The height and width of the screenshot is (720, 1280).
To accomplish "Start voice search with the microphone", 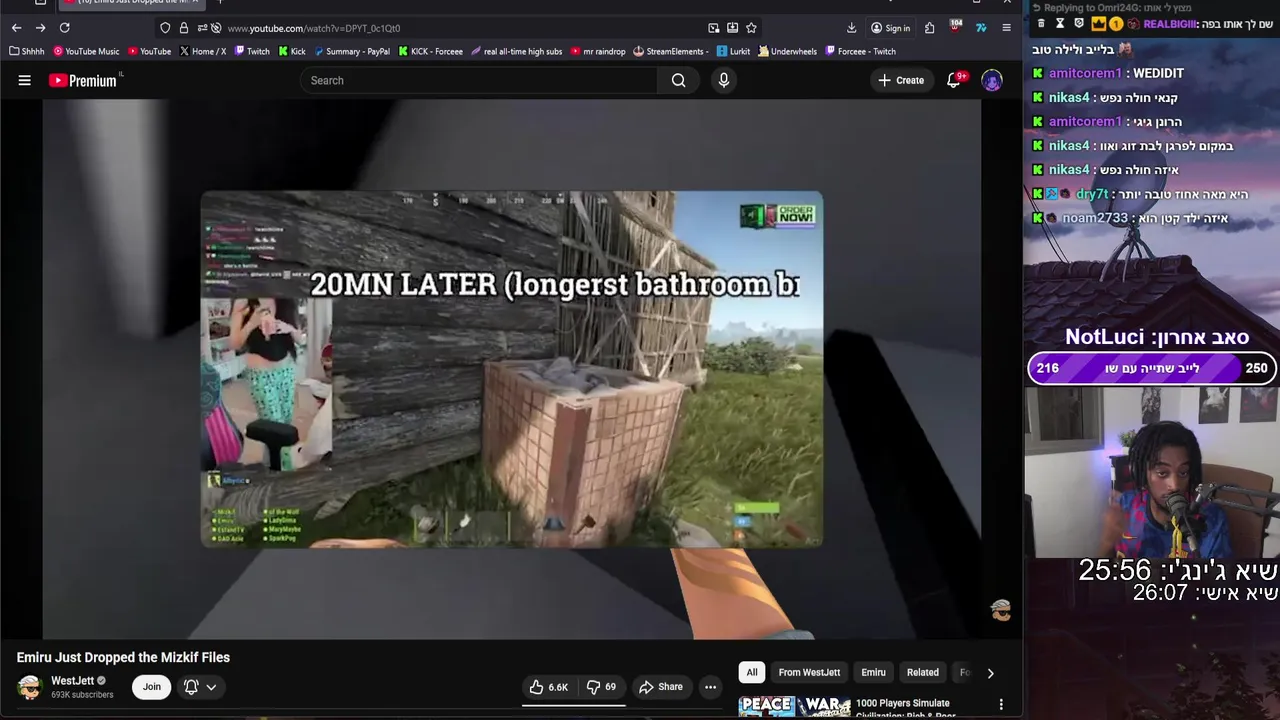I will point(724,80).
